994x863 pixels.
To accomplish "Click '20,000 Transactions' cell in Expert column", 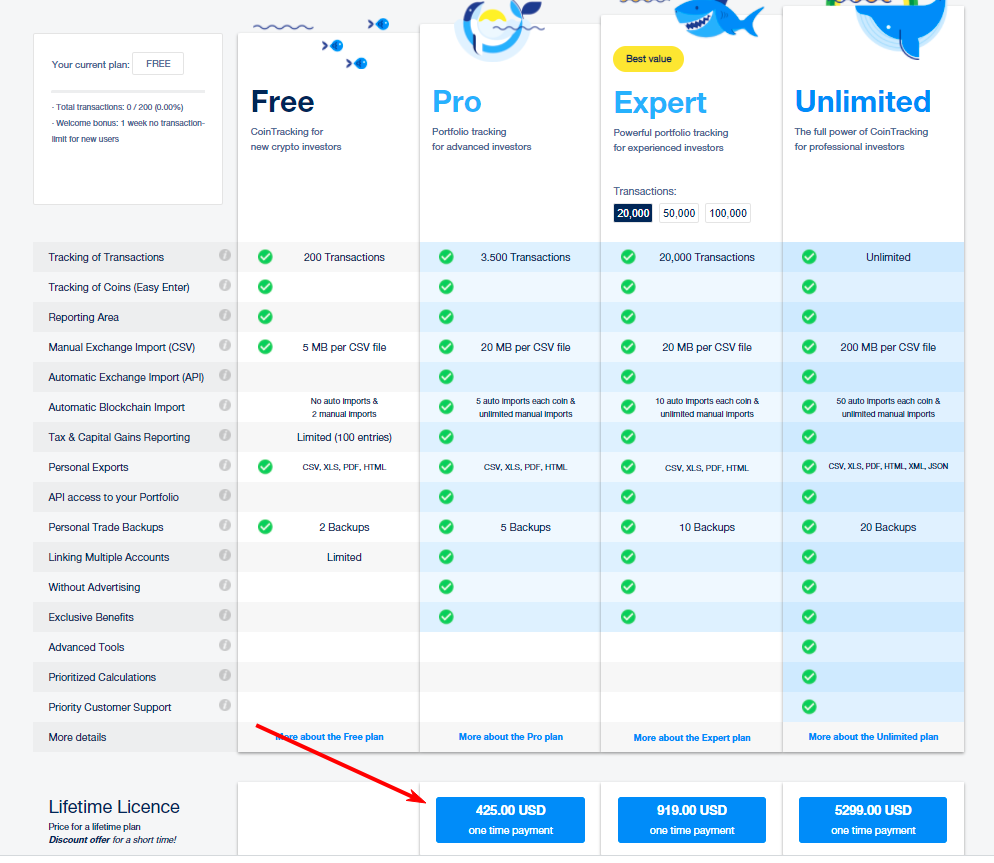I will (707, 257).
